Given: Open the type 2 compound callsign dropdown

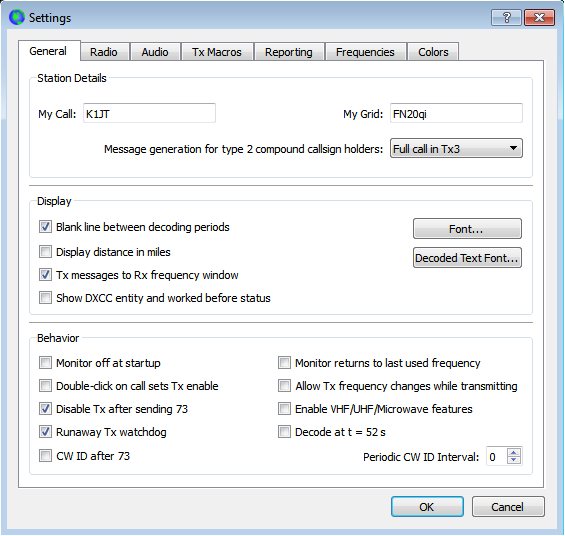Looking at the screenshot, I should [456, 148].
